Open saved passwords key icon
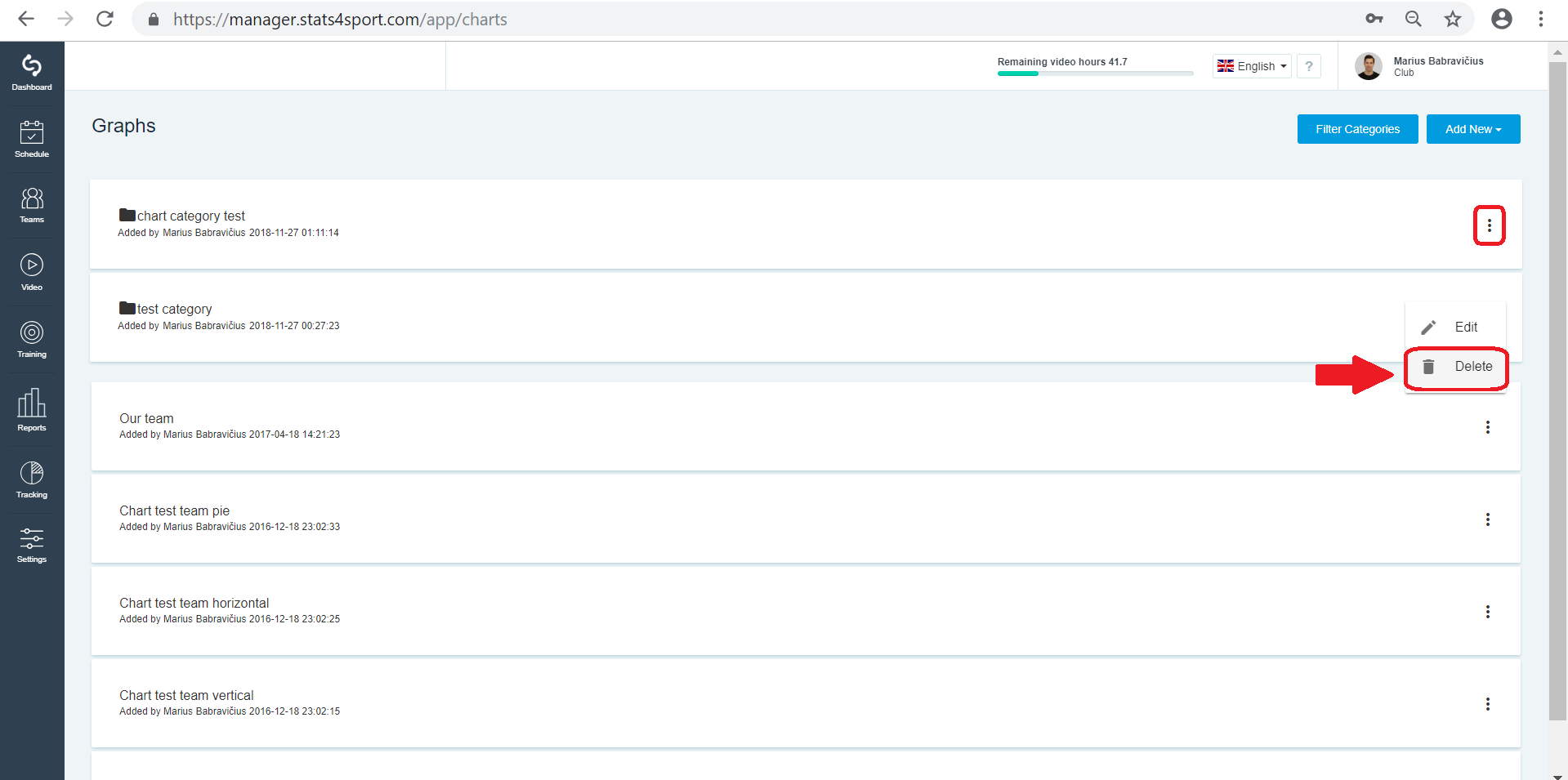The width and height of the screenshot is (1568, 780). coord(1374,19)
